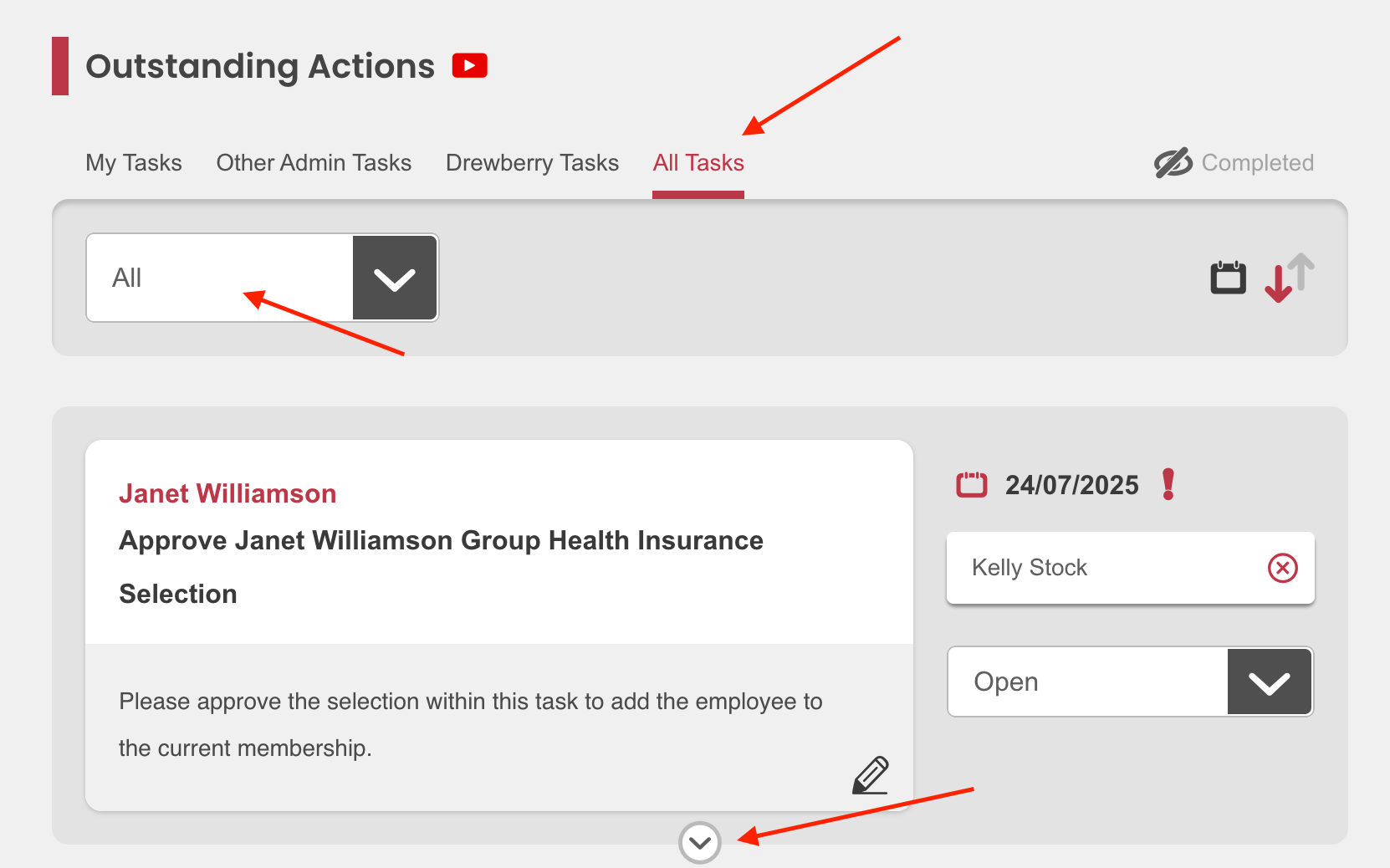Screen dimensions: 1390x868
Task: Click the pencil edit icon on task
Action: coord(870,775)
